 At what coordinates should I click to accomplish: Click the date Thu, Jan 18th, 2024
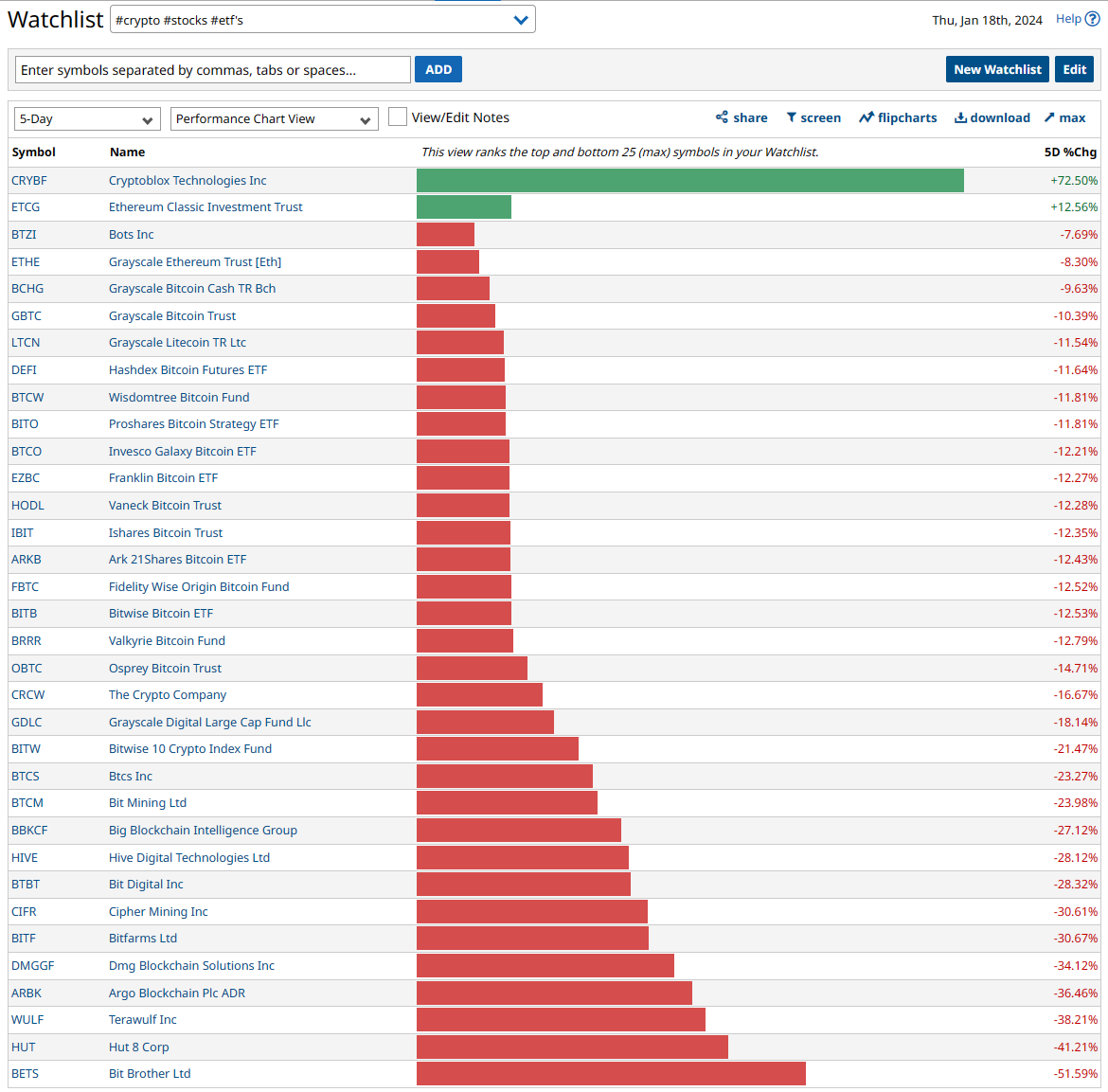click(987, 20)
